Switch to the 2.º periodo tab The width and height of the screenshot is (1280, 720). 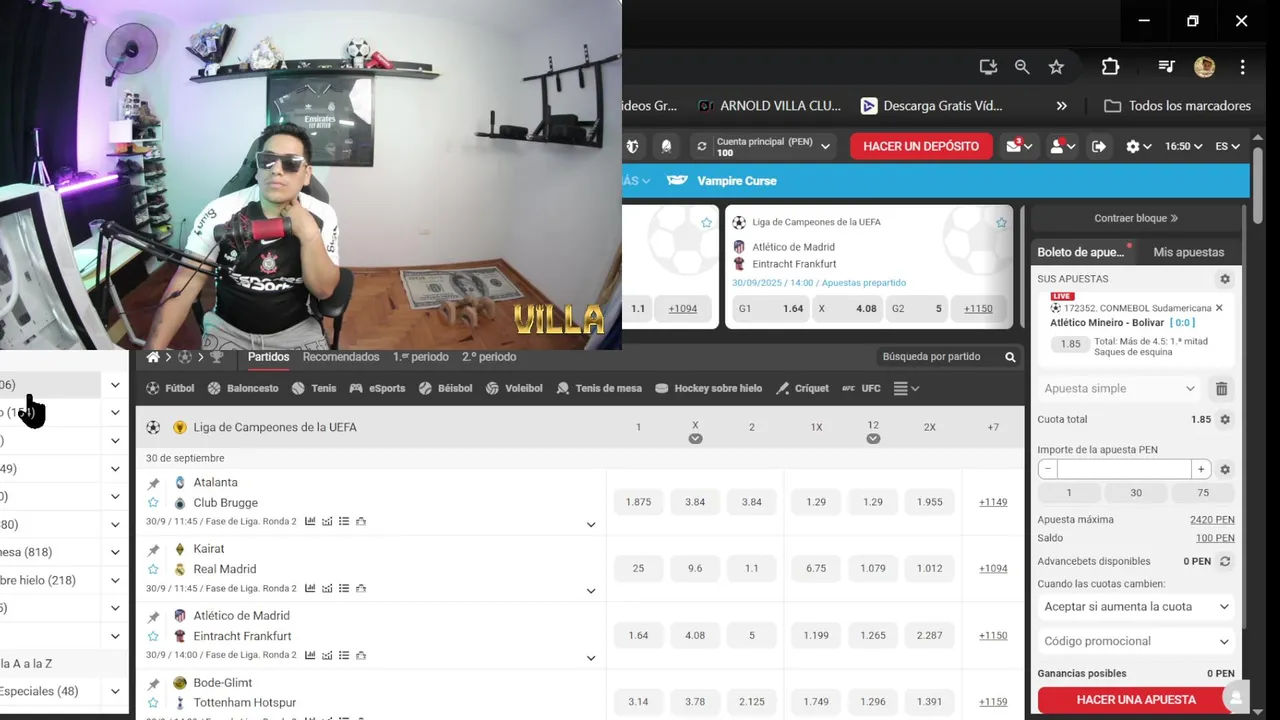click(x=489, y=357)
